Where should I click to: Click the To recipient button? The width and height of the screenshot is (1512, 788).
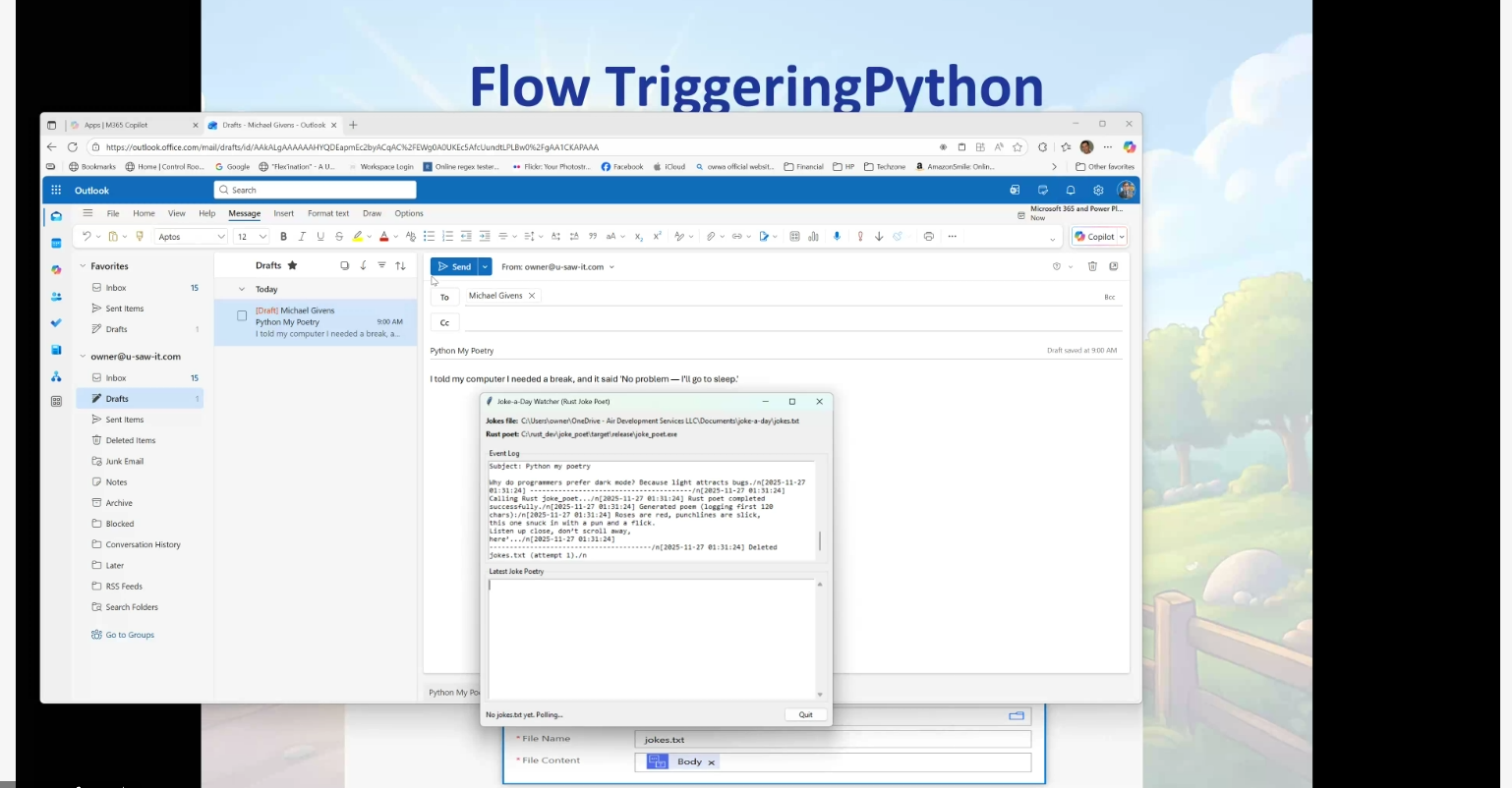tap(444, 297)
